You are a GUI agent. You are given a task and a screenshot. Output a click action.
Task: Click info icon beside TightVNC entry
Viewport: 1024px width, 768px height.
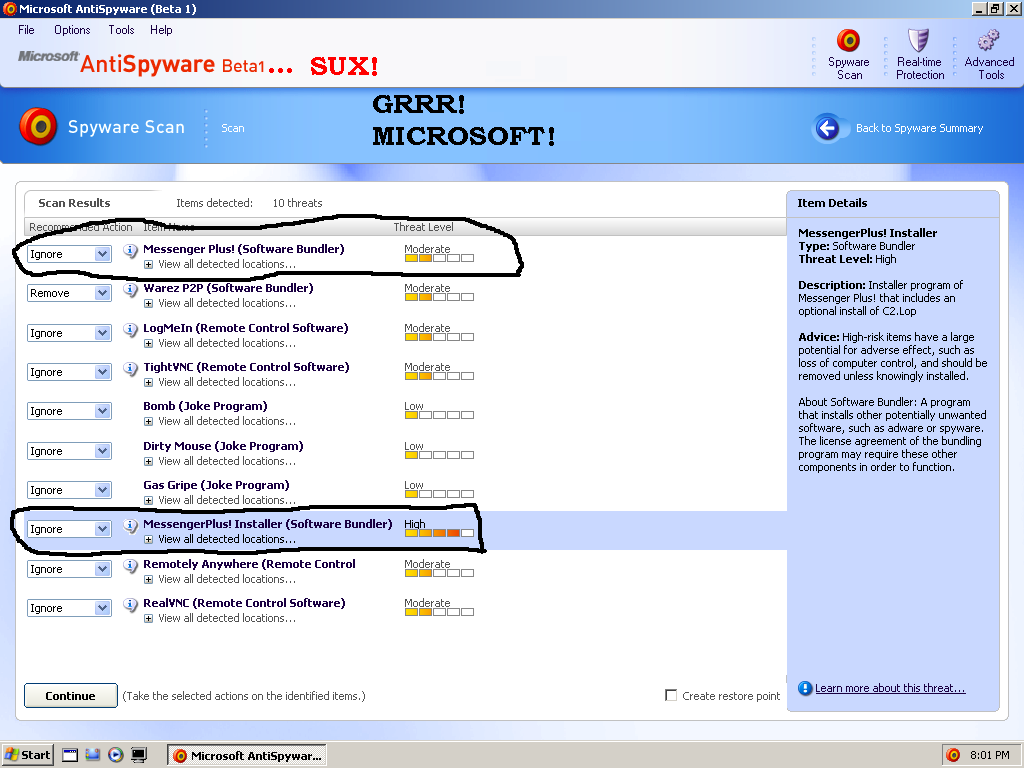point(130,368)
